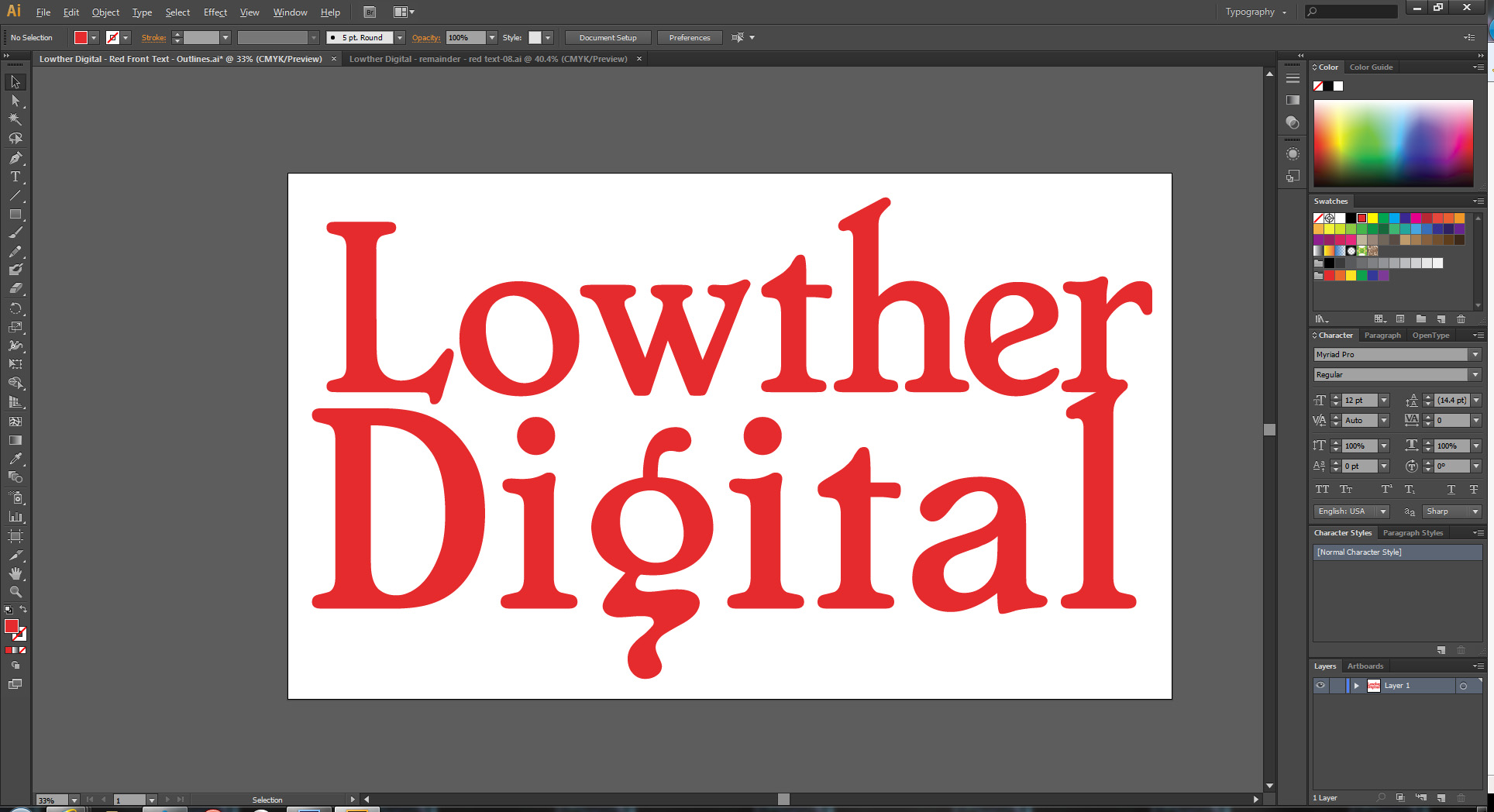Open the Bridge button in menu bar
1494x812 pixels.
tap(370, 12)
